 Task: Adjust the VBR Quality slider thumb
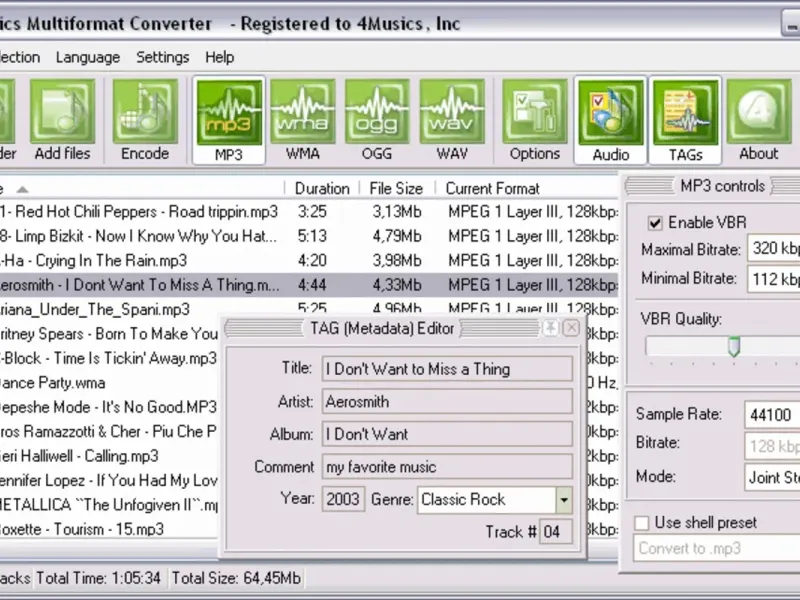pos(734,346)
